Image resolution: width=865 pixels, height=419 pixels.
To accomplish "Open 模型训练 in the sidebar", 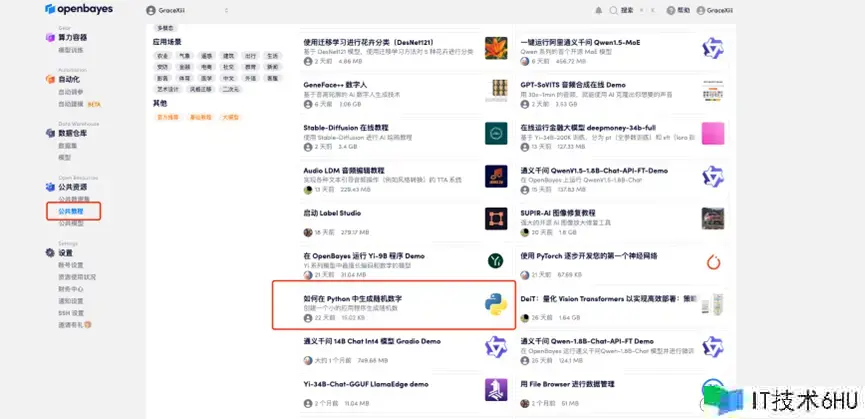I will 71,50.
